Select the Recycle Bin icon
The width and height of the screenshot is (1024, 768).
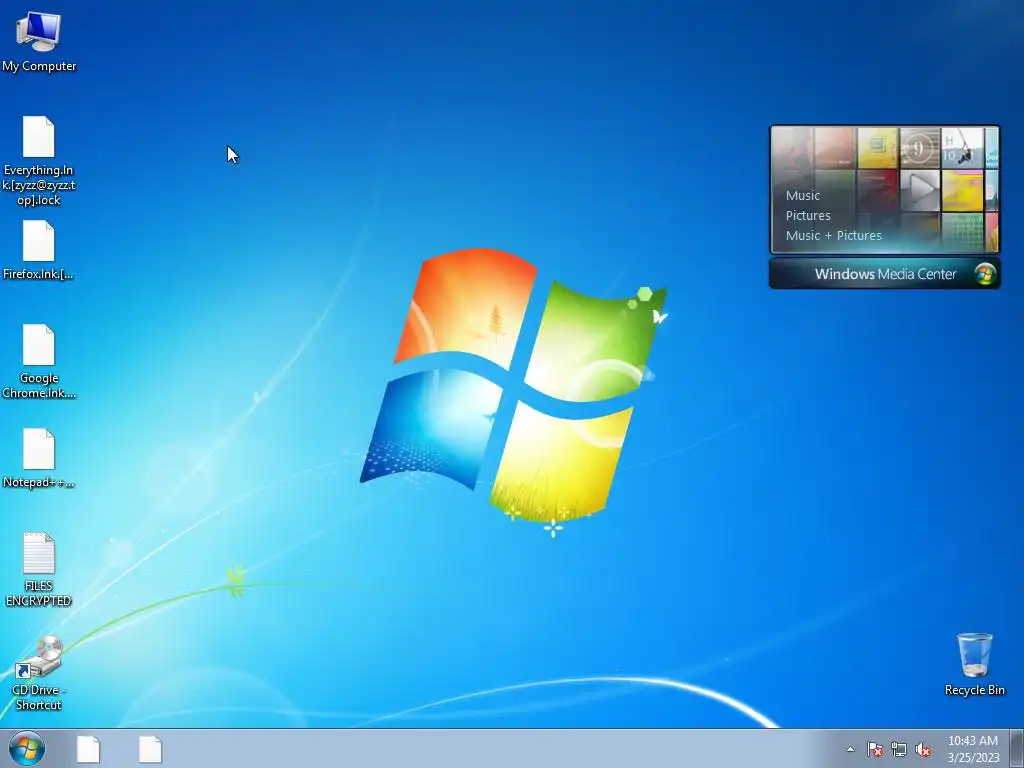pyautogui.click(x=974, y=664)
